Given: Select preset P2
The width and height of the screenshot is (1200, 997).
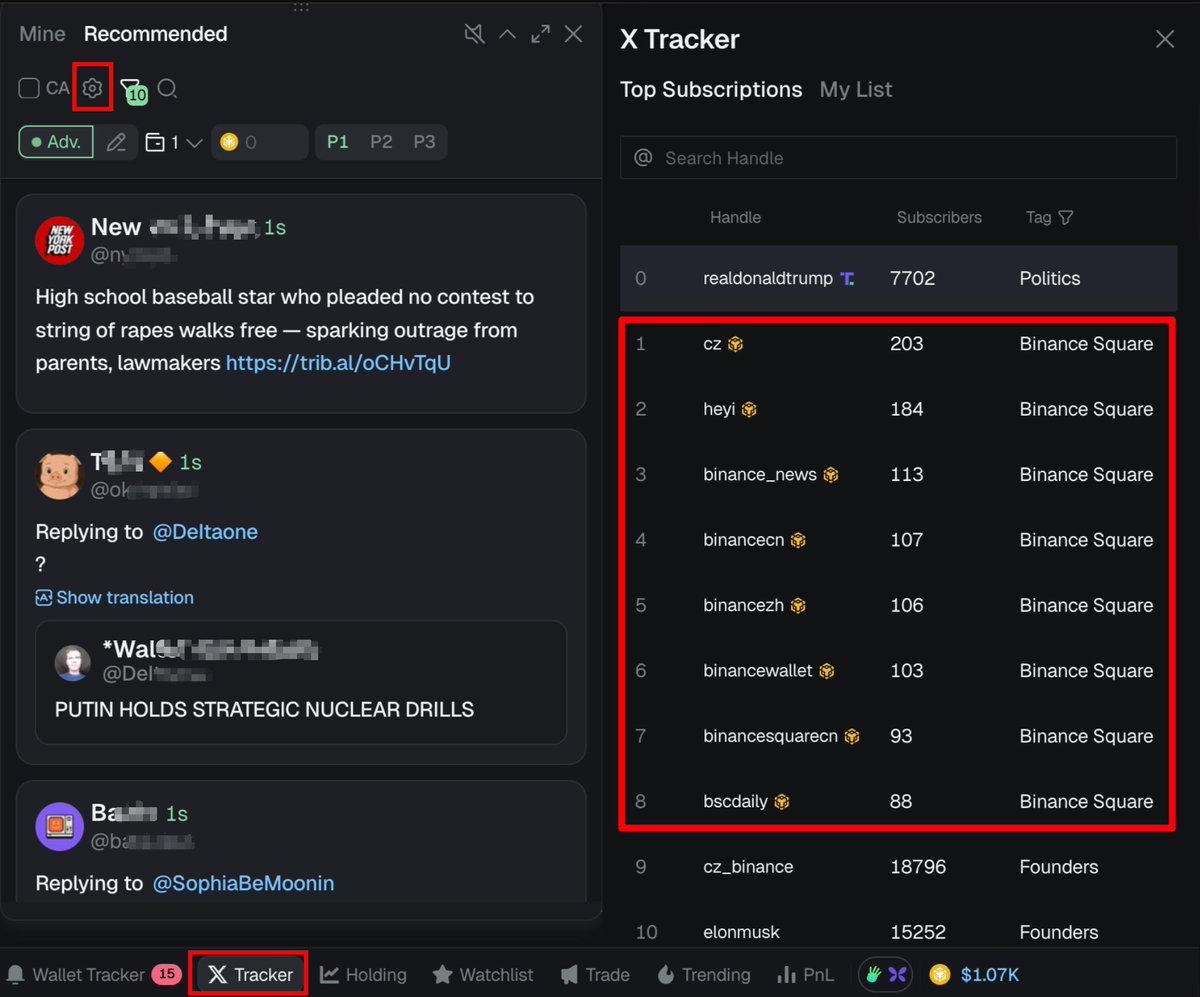Looking at the screenshot, I should (381, 142).
